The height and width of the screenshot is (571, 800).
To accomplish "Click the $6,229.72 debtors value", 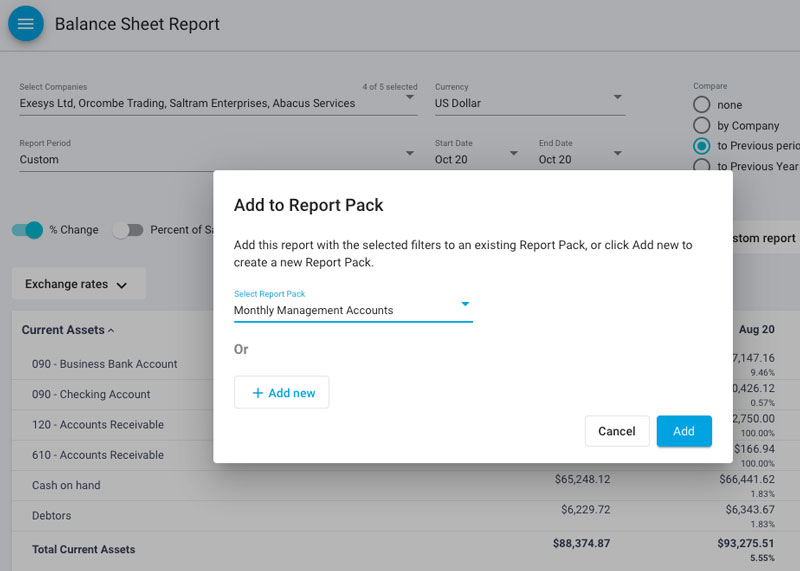I will click(585, 509).
